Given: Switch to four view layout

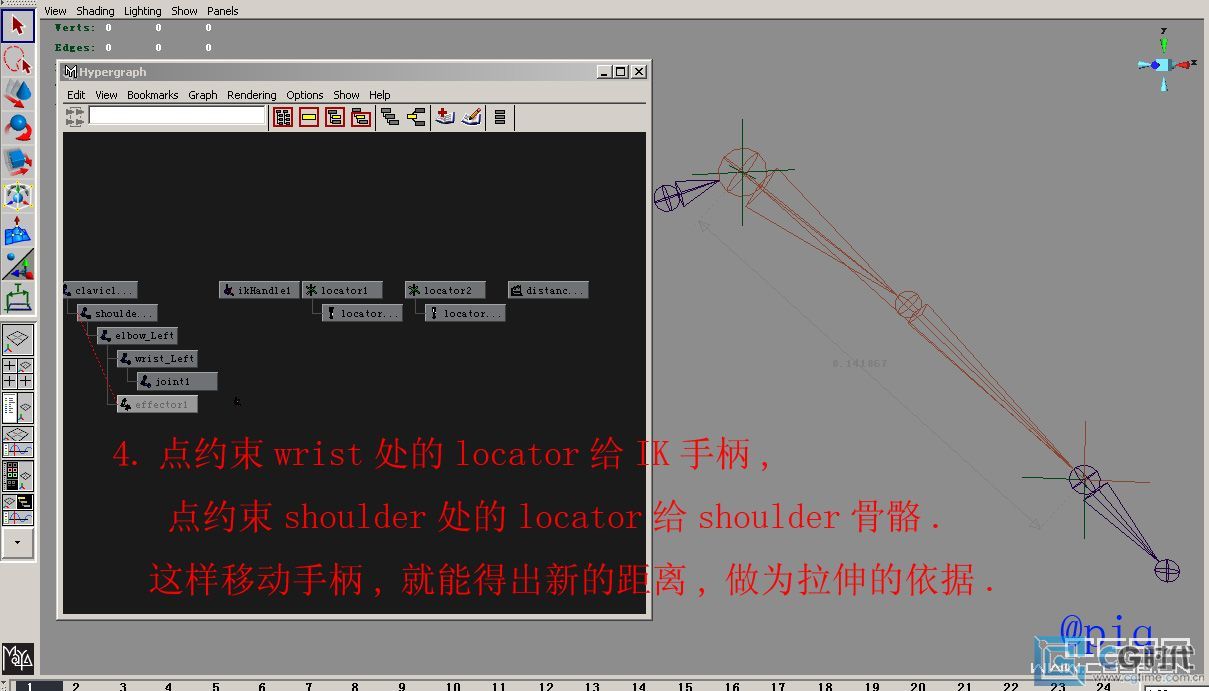Looking at the screenshot, I should (x=18, y=374).
